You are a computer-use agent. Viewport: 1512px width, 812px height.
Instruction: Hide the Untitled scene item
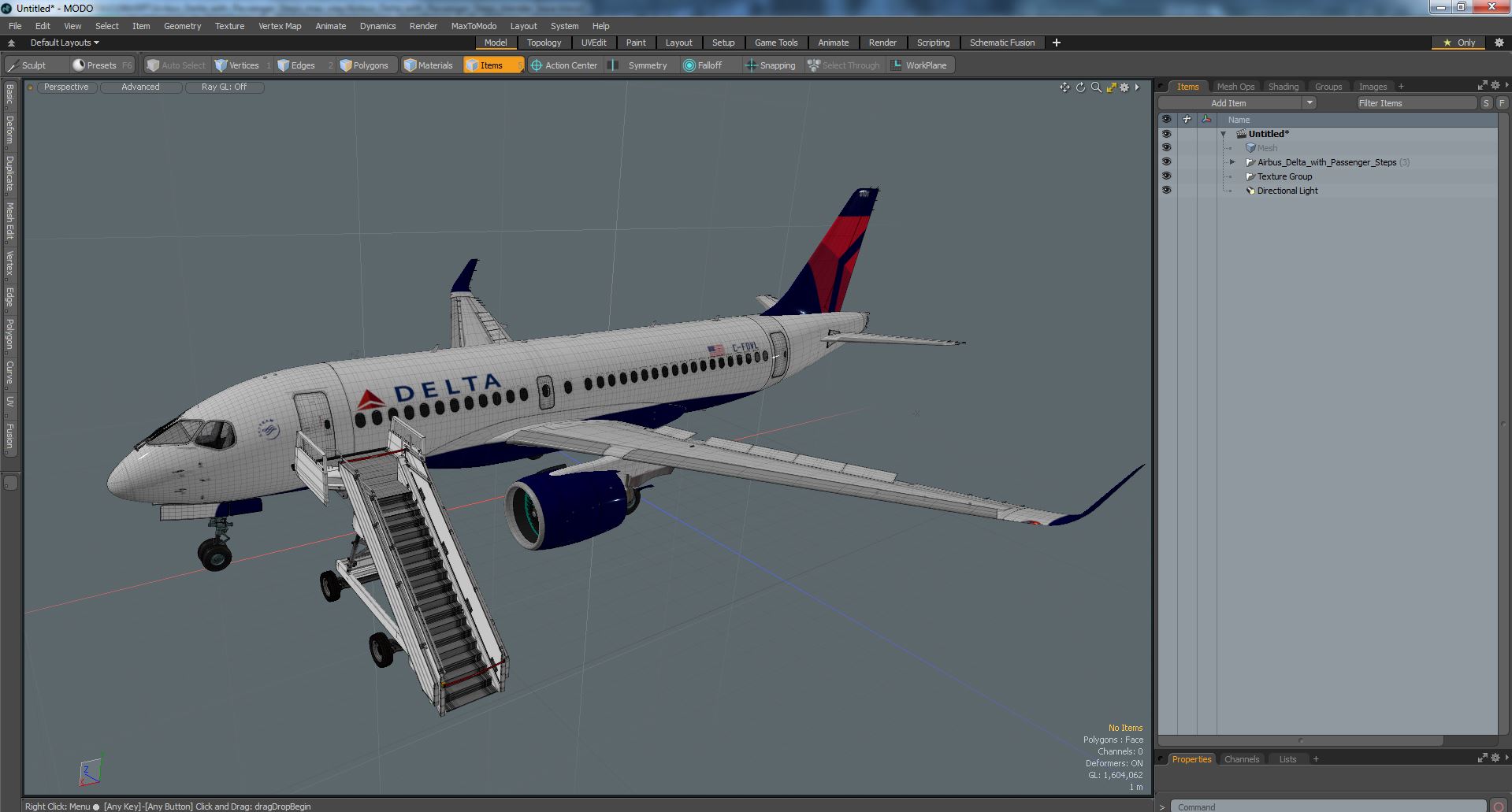[x=1166, y=134]
